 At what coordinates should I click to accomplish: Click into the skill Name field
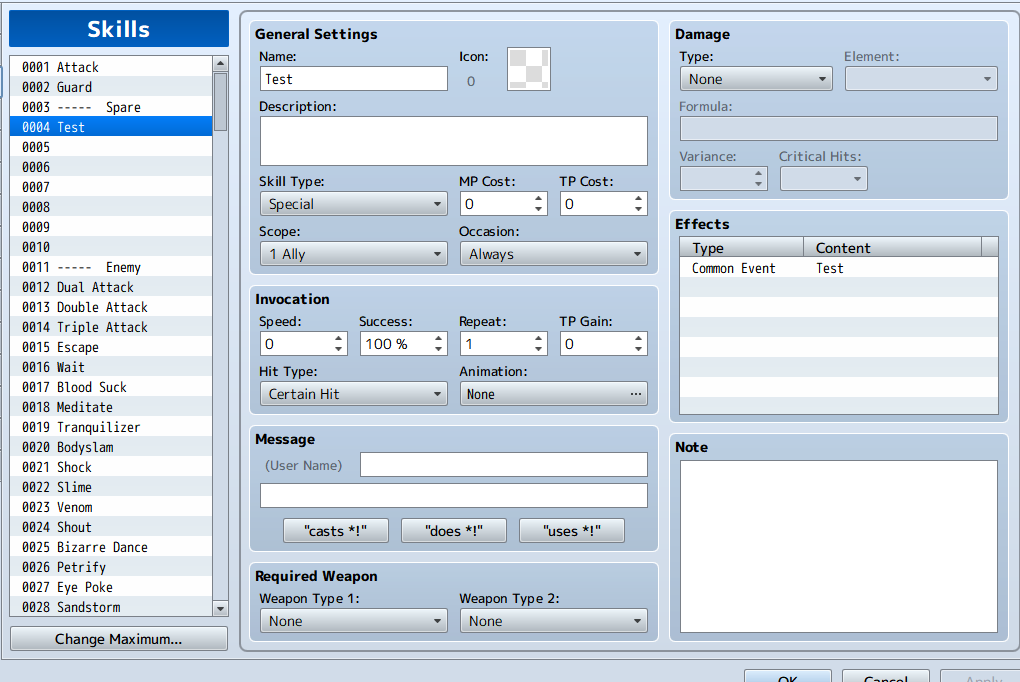[353, 79]
